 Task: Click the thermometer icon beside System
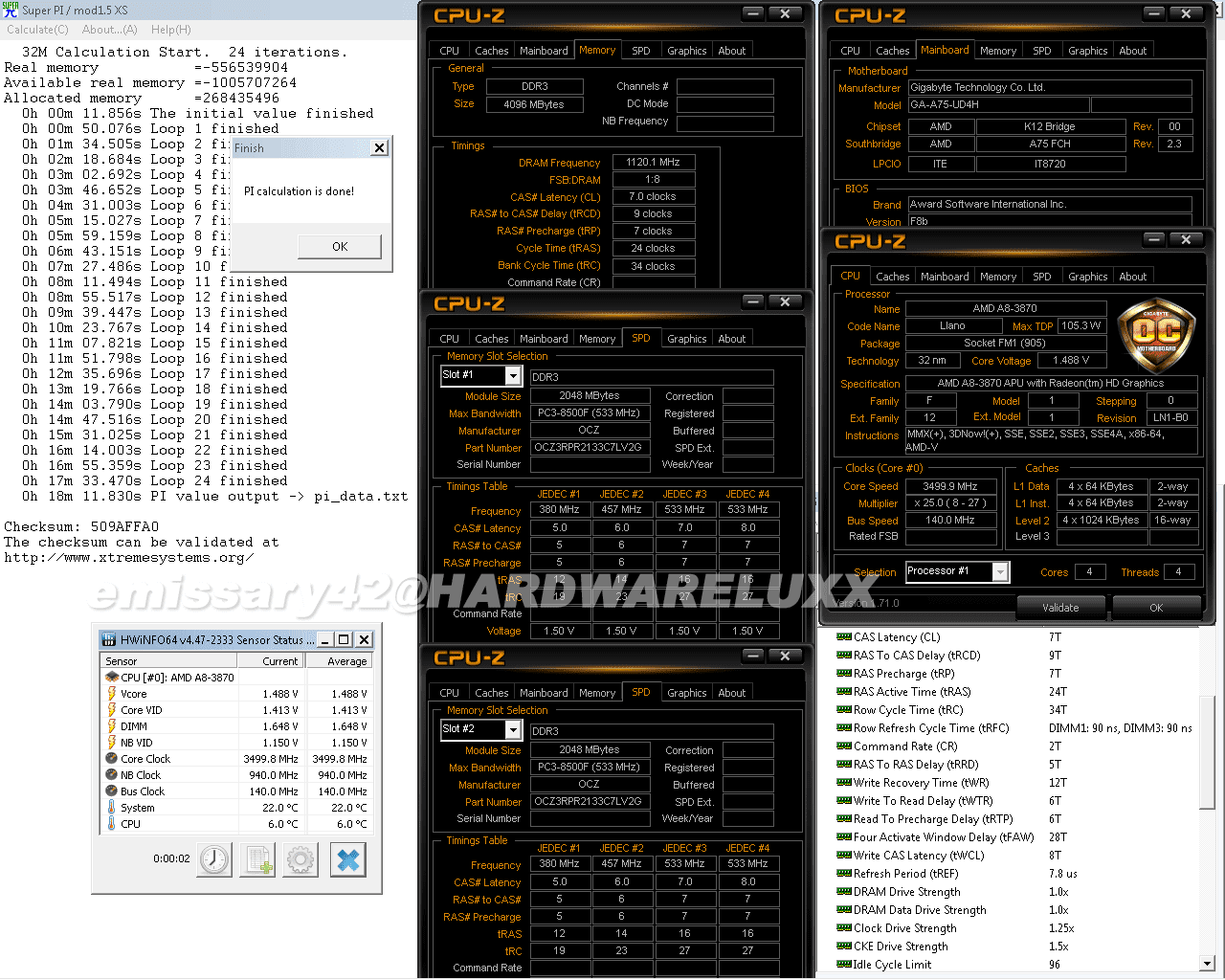click(x=112, y=807)
